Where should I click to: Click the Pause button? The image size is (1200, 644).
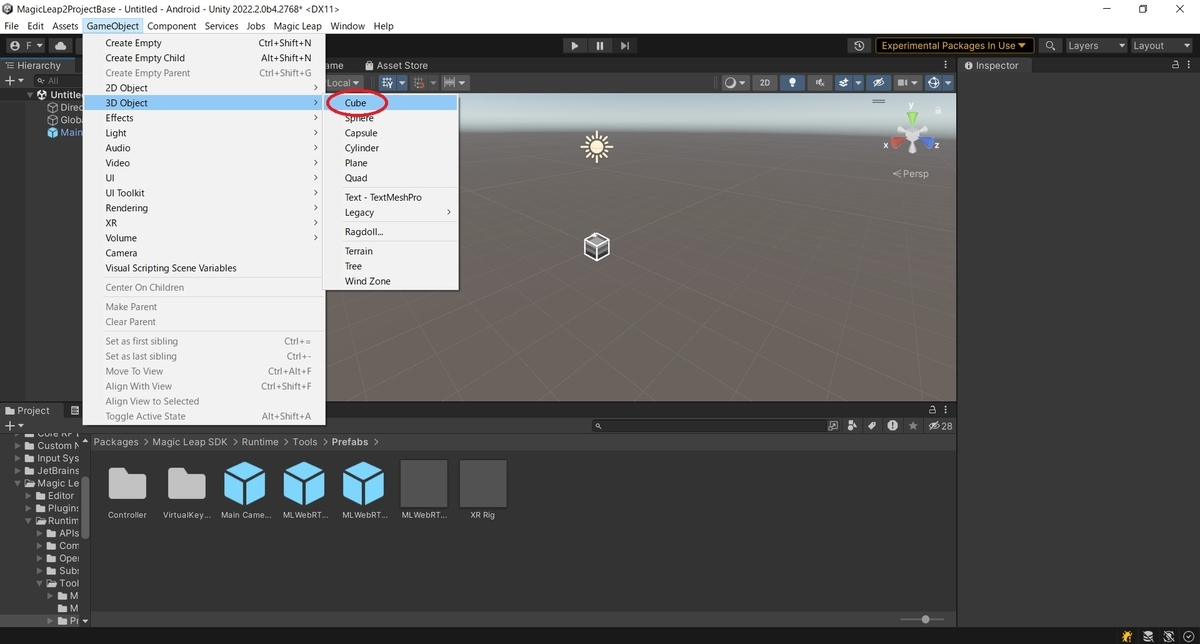(x=599, y=46)
